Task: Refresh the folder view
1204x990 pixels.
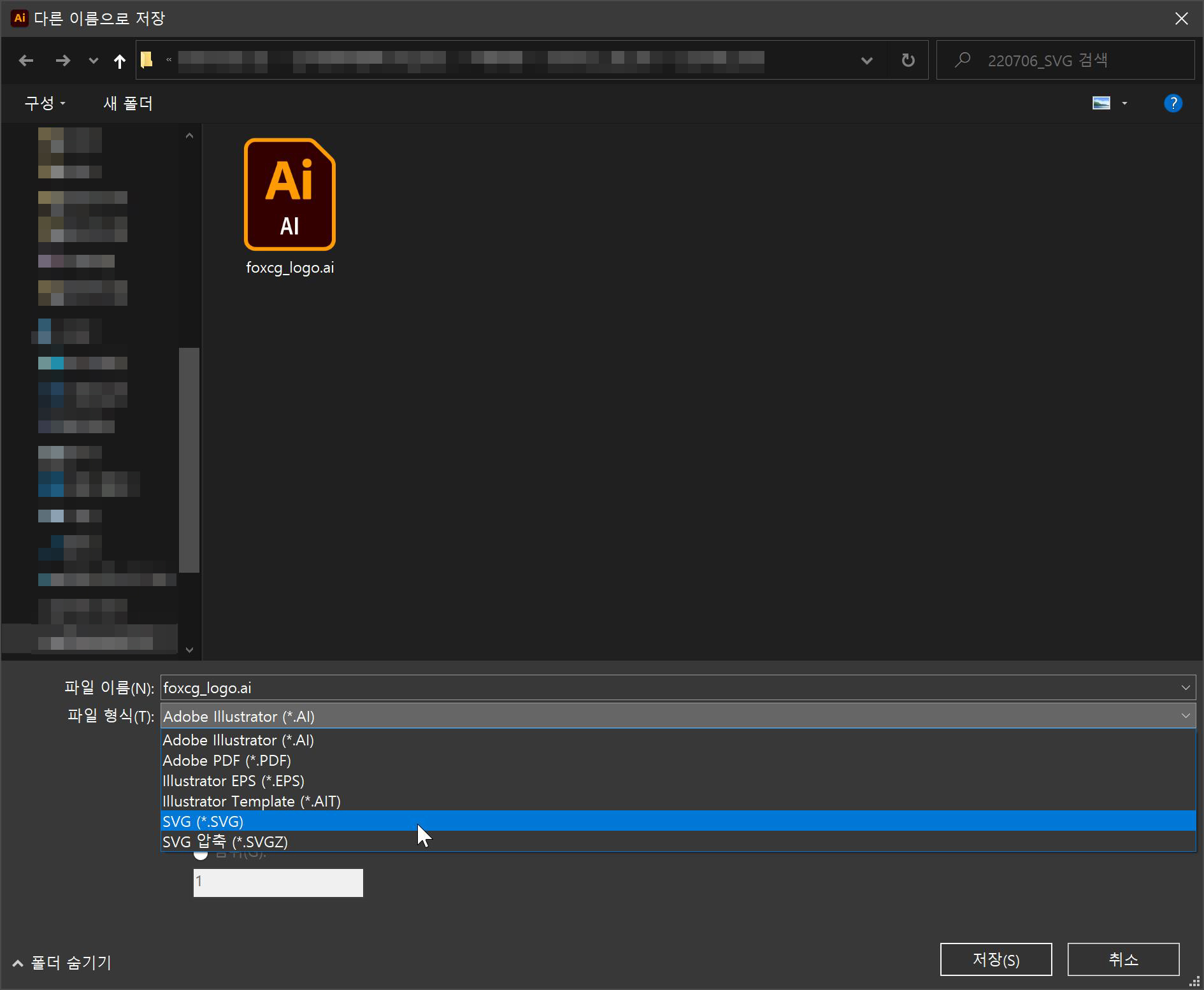Action: (x=908, y=61)
